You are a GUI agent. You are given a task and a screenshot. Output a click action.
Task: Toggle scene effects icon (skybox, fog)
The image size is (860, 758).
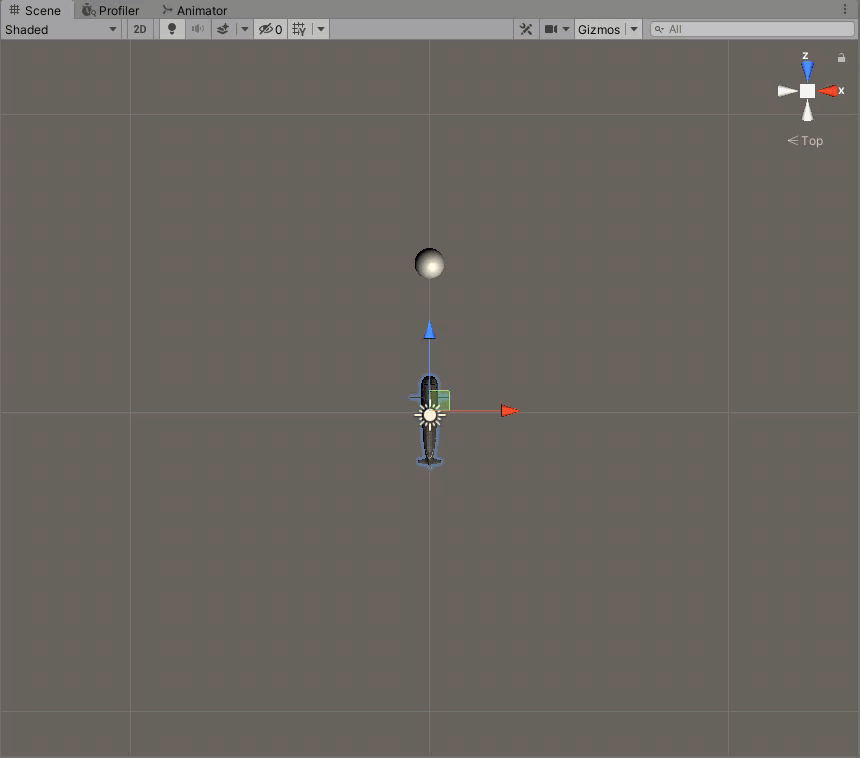point(224,29)
